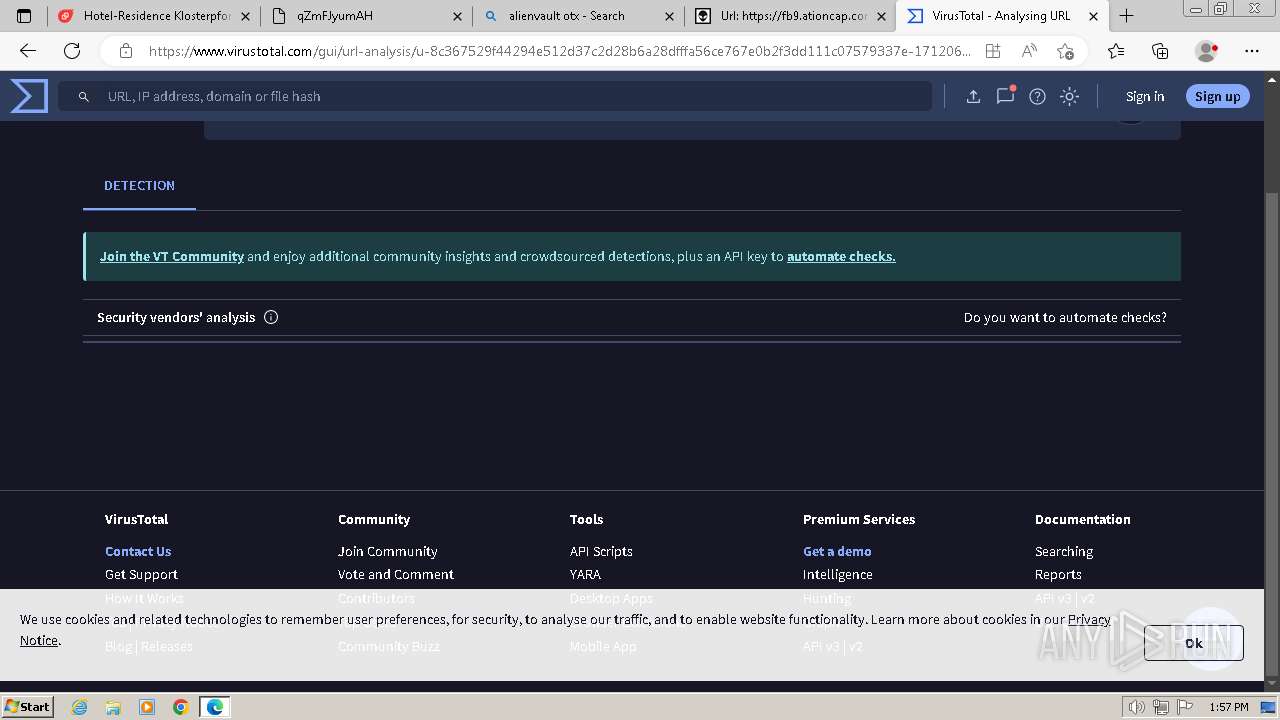
Task: Open the upload file icon
Action: [973, 96]
